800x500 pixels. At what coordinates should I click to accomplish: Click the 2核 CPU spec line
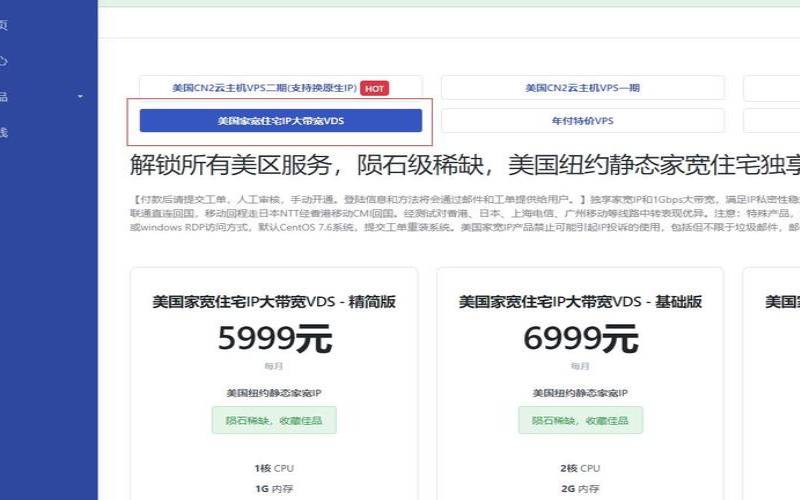point(580,468)
